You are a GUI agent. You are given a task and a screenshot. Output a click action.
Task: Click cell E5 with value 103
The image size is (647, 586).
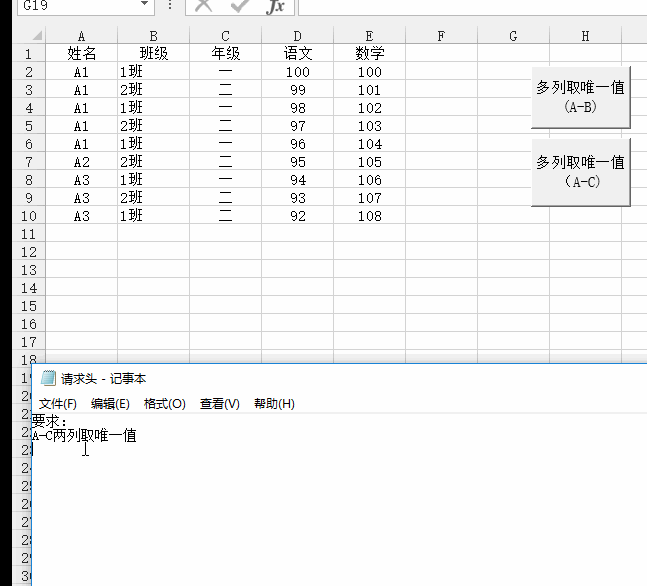click(x=369, y=125)
